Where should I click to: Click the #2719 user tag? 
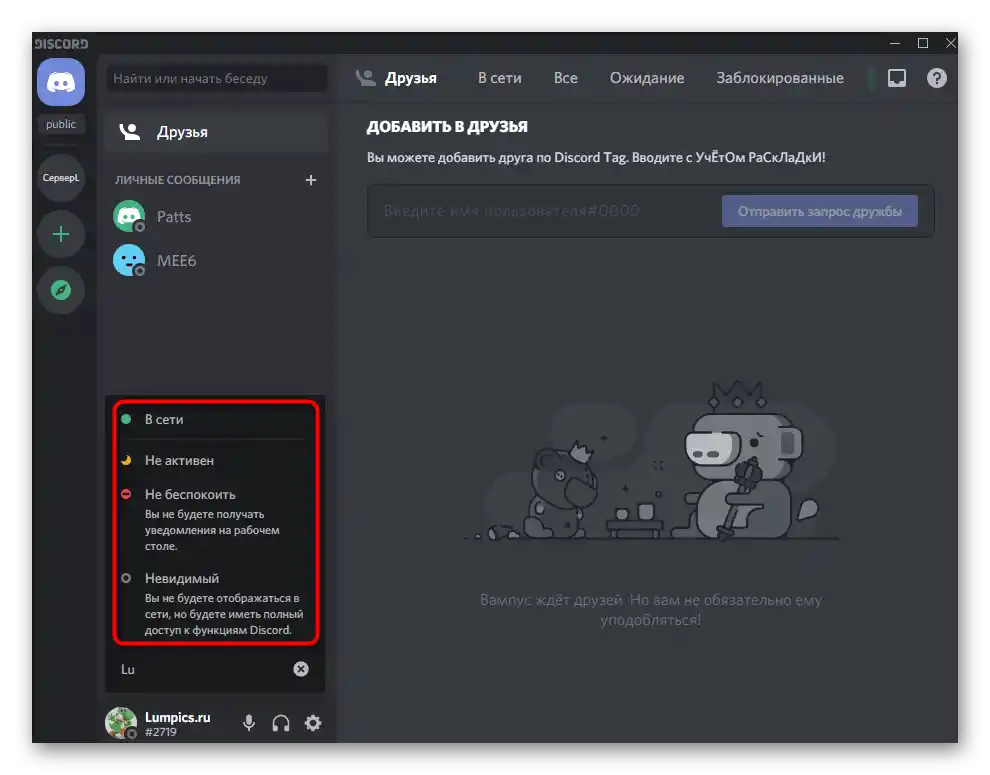[160, 731]
